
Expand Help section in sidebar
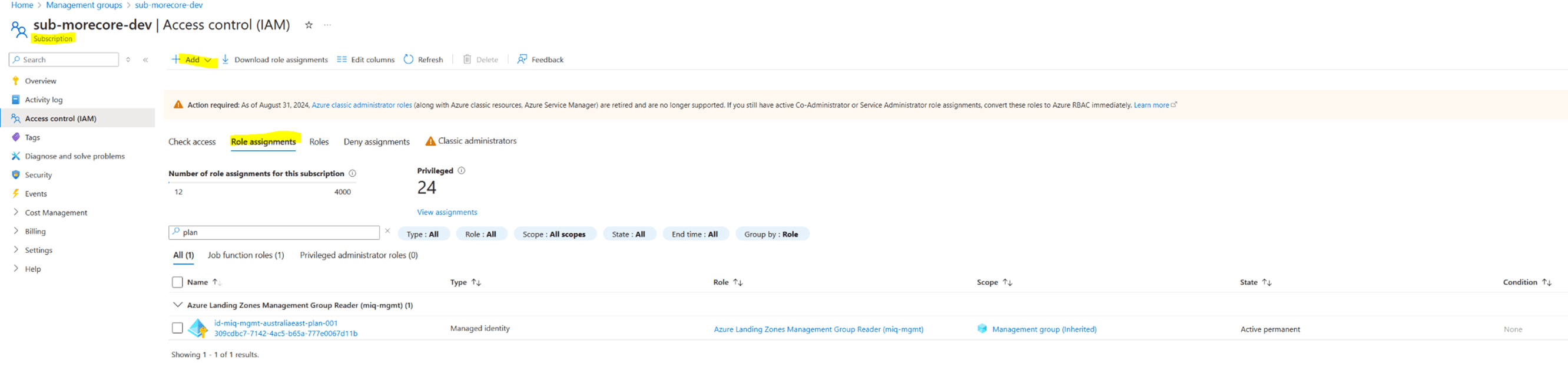[x=16, y=269]
